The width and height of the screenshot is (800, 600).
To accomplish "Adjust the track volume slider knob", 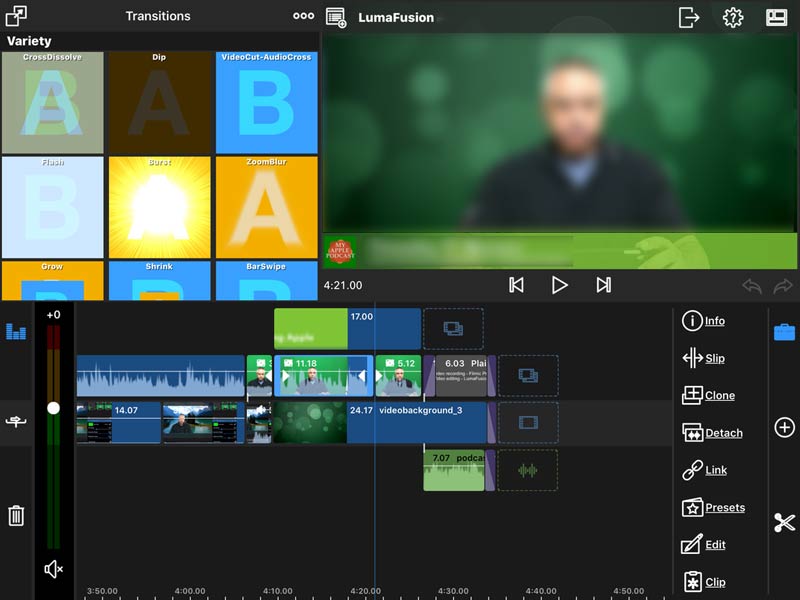I will (x=53, y=408).
